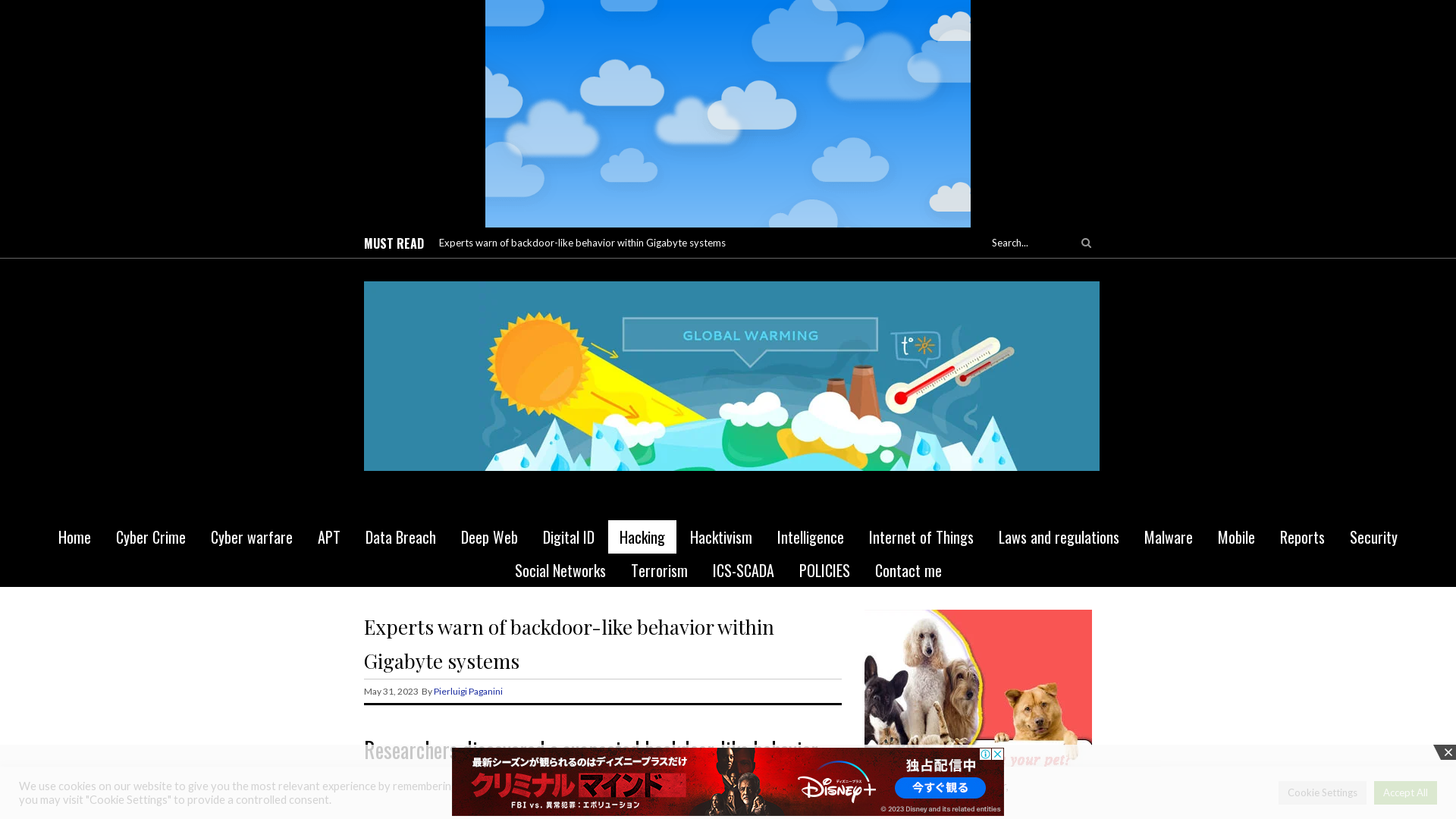Click the Global Warming banner image
The width and height of the screenshot is (1456, 819).
731,376
